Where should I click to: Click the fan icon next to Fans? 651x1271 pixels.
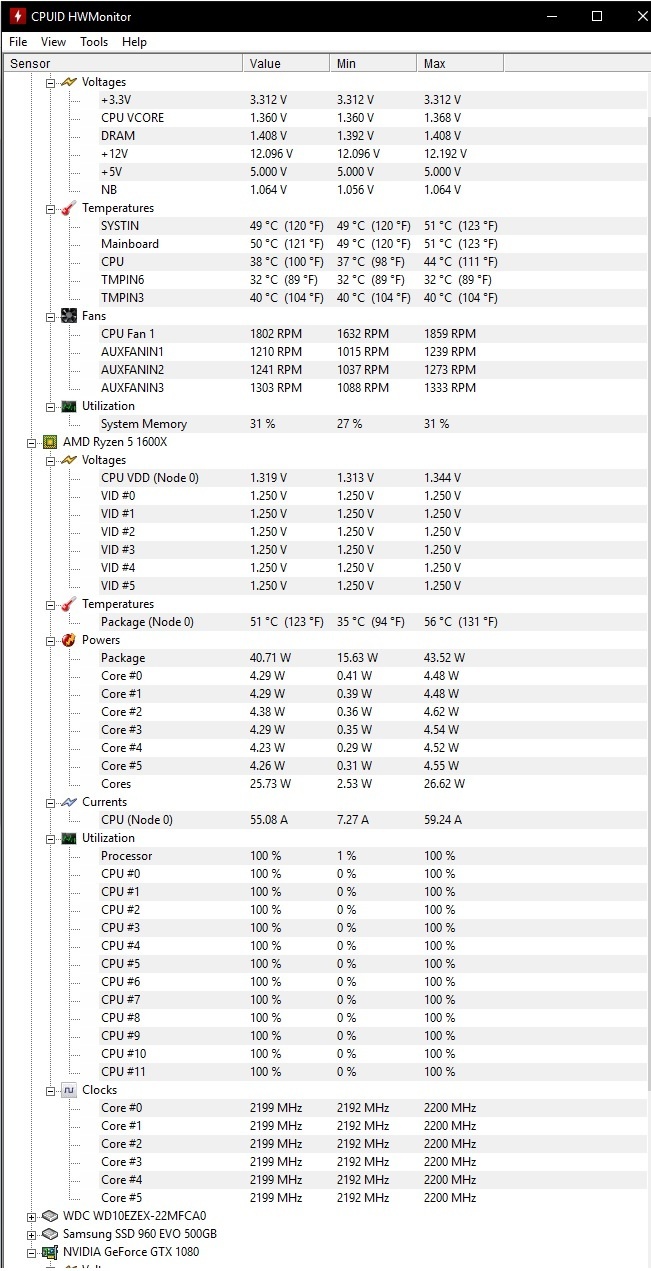(68, 316)
